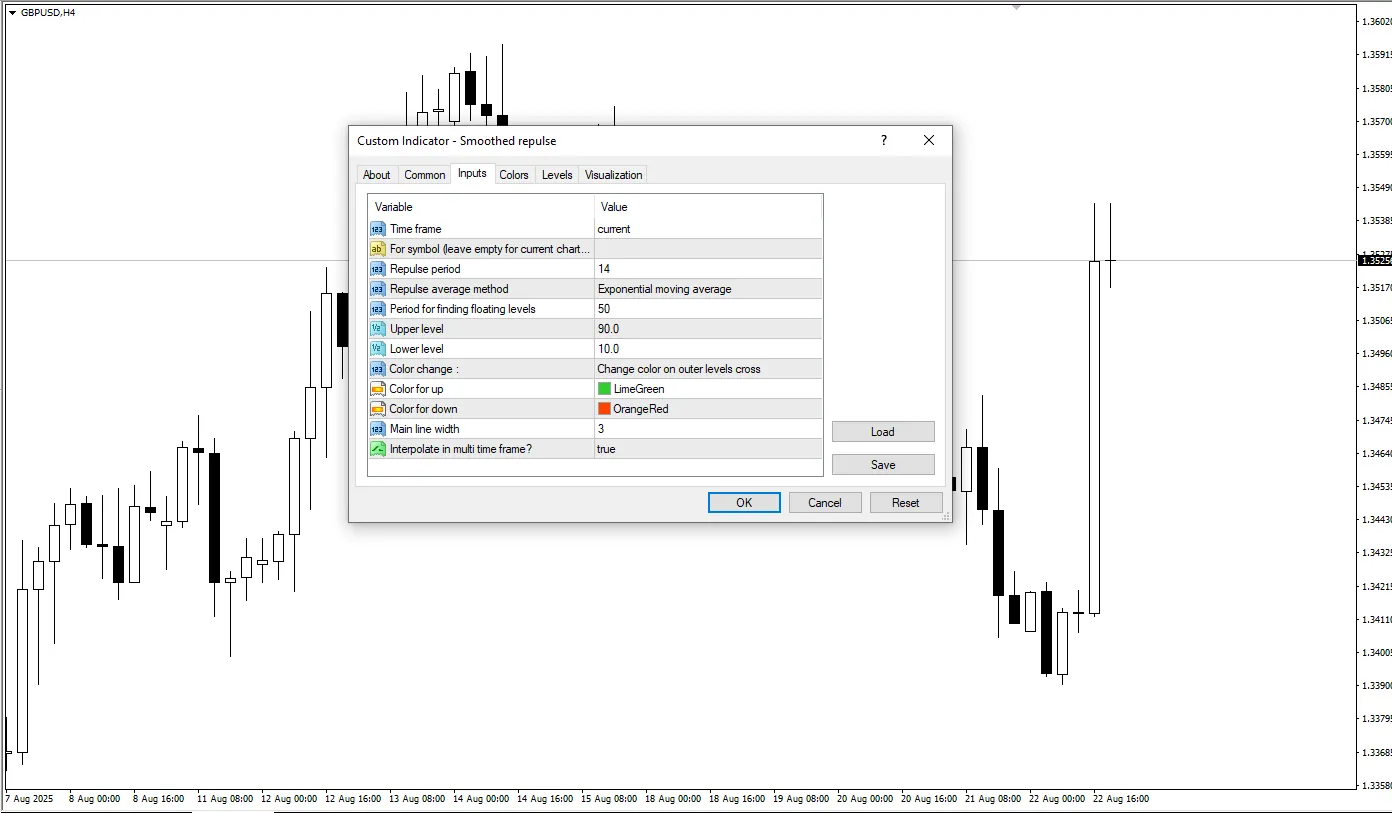Click the dialog help question mark icon

[883, 141]
